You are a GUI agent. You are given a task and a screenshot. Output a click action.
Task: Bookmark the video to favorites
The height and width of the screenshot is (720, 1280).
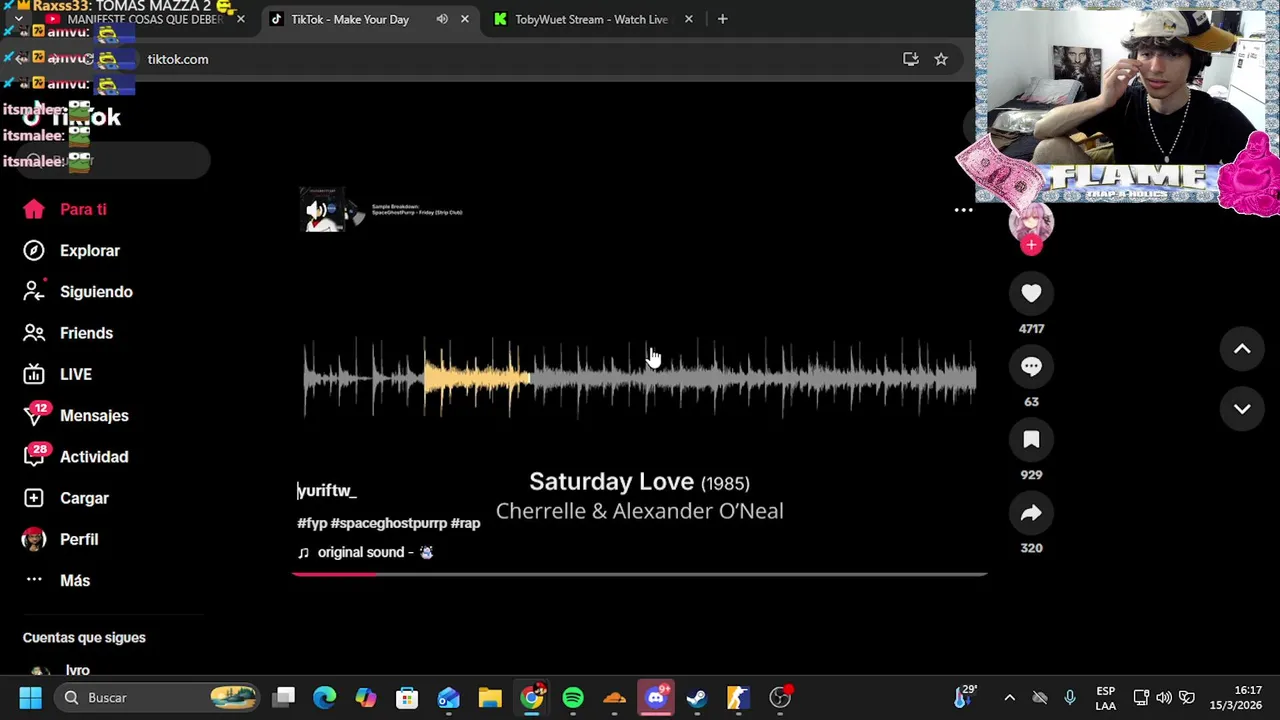(x=1031, y=439)
